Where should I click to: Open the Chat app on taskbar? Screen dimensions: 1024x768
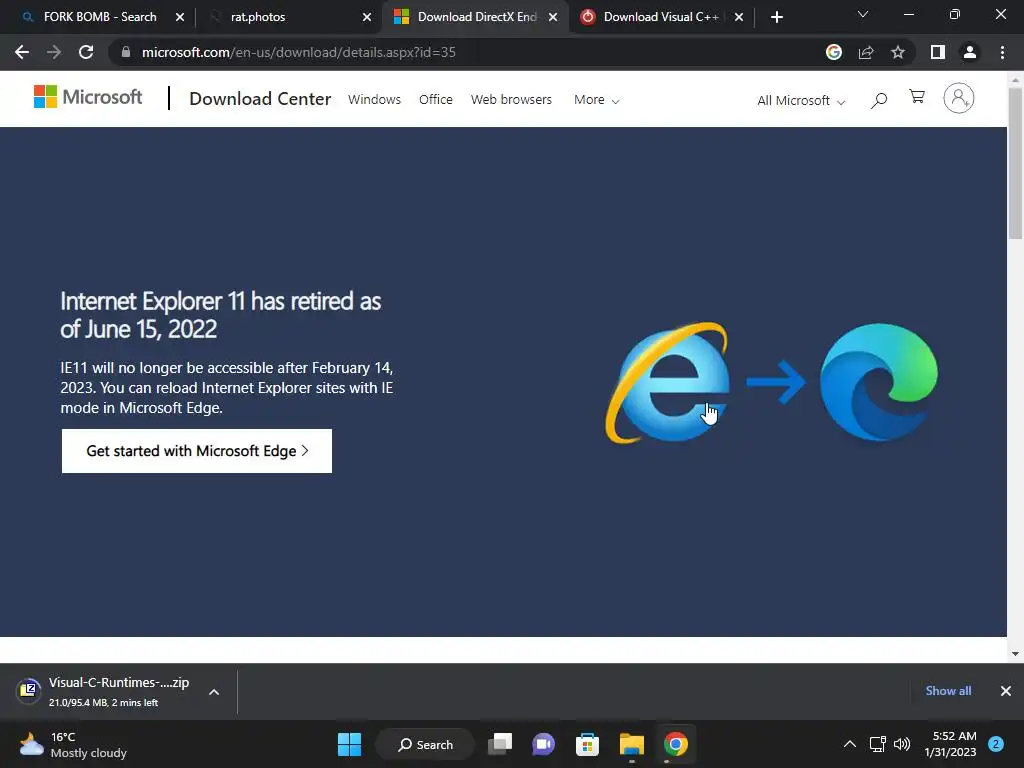[543, 744]
